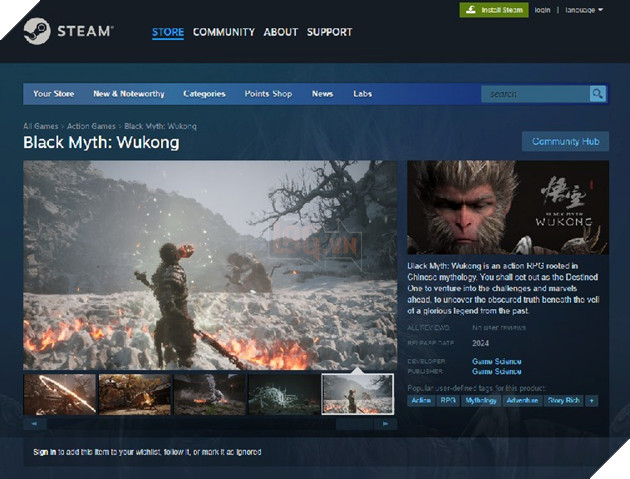
Task: Click the right arrow of thumbnail strip
Action: (386, 424)
